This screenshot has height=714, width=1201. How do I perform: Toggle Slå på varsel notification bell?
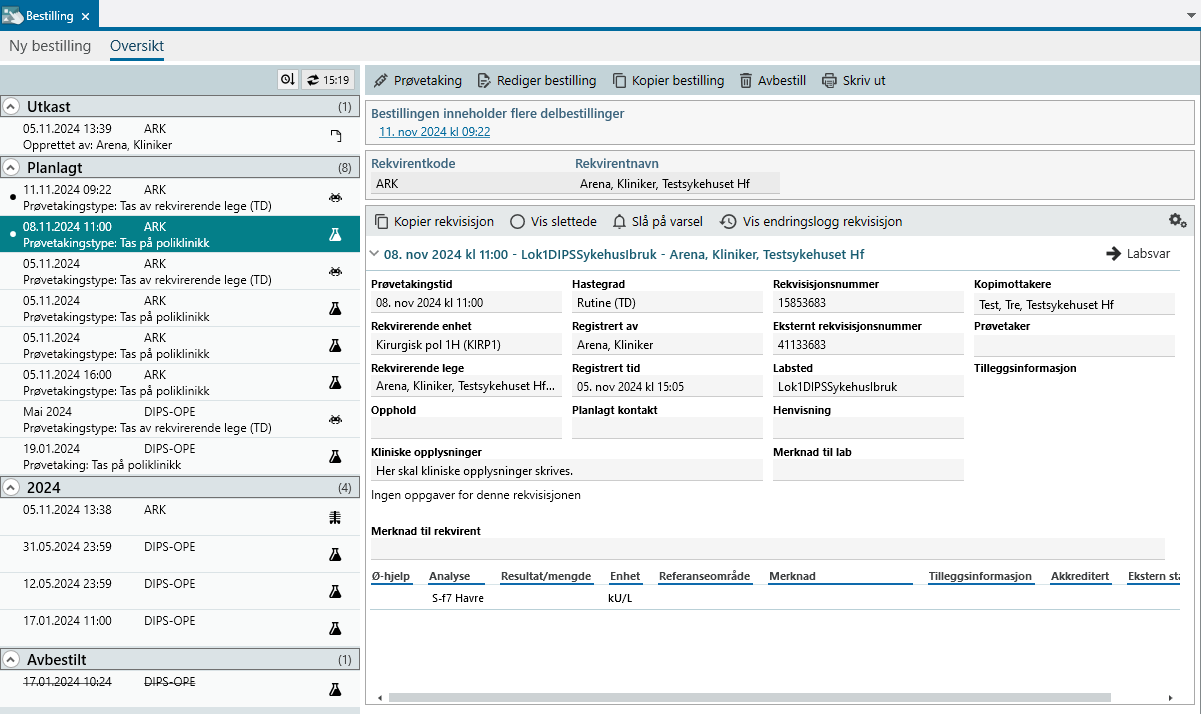tap(620, 222)
